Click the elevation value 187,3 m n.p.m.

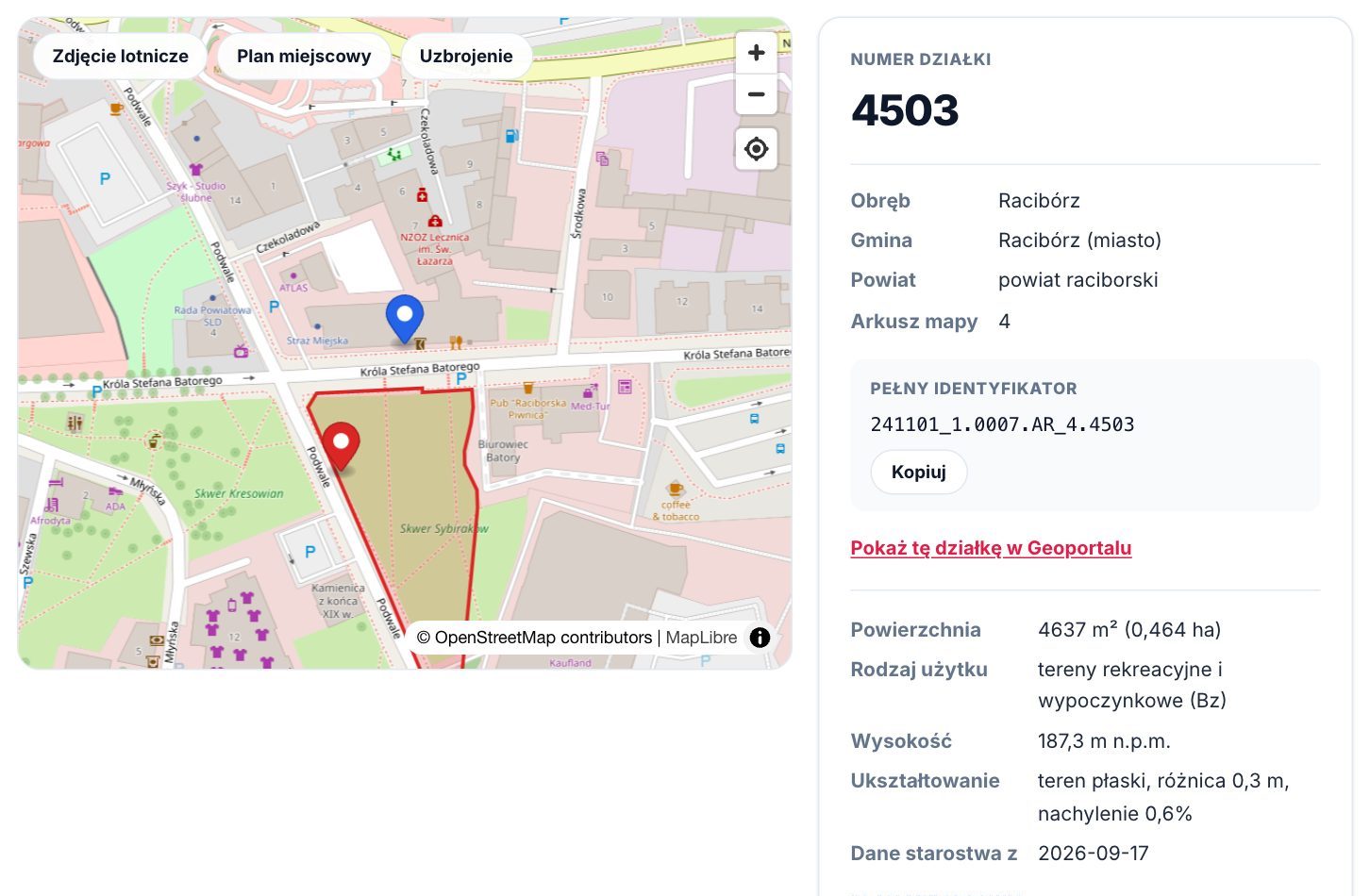click(x=1104, y=741)
